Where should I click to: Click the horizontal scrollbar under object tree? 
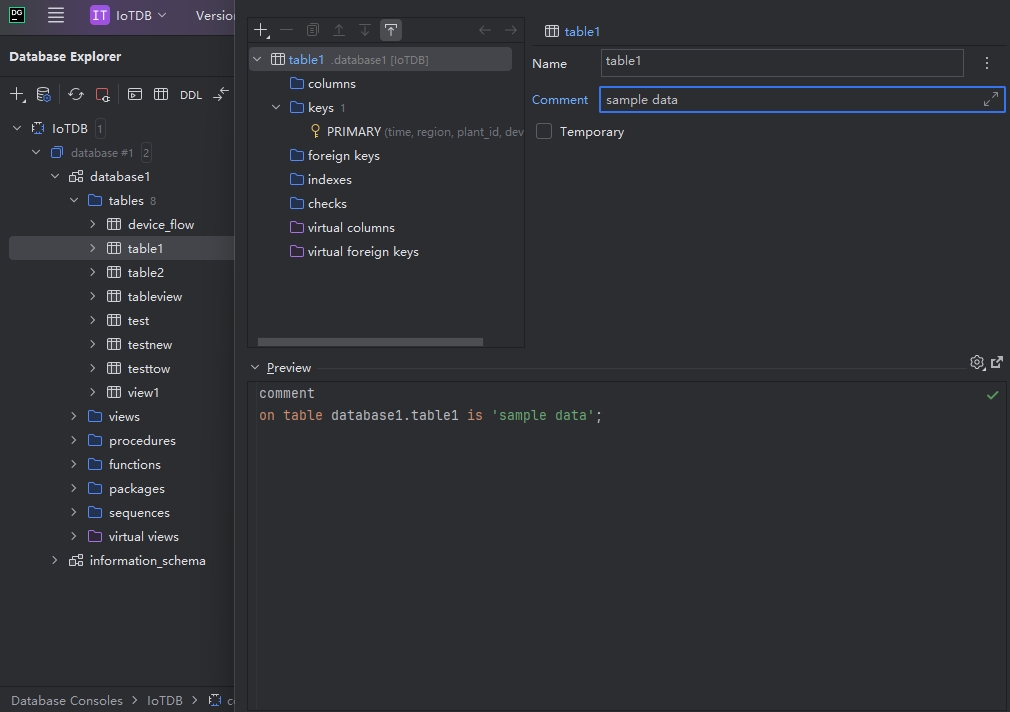click(x=370, y=342)
